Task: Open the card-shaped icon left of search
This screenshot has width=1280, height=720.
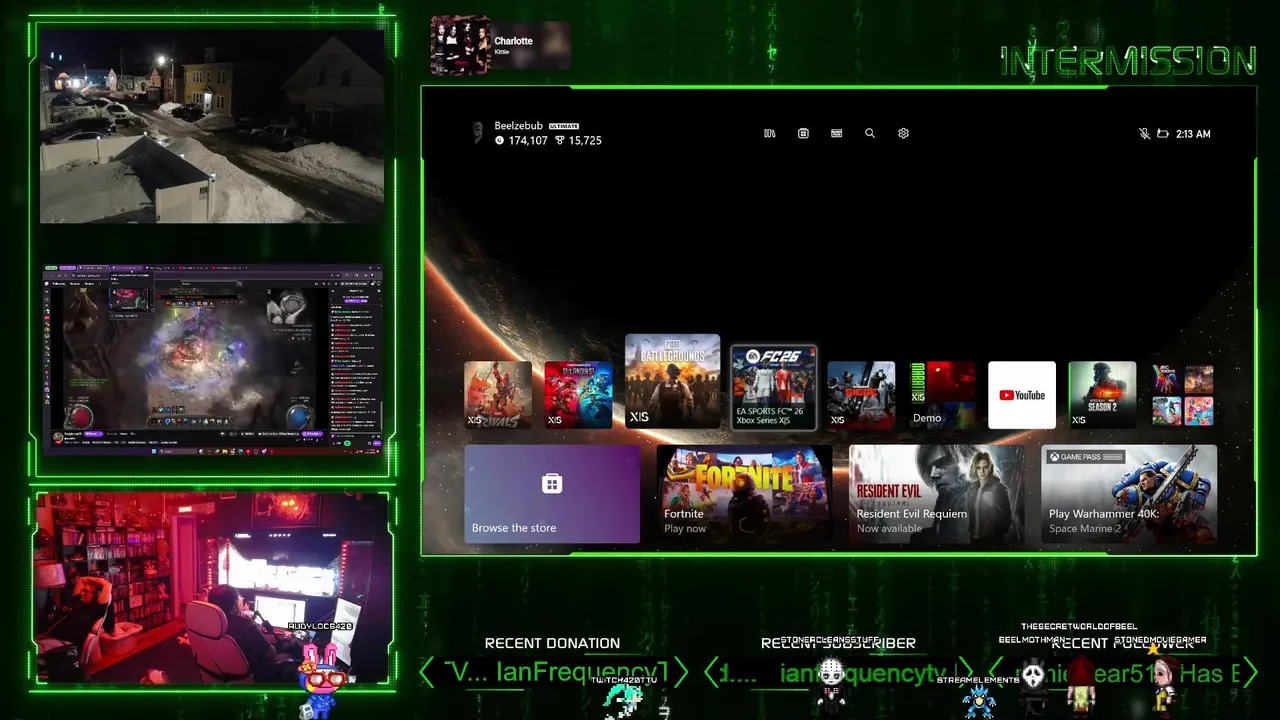Action: click(x=836, y=133)
